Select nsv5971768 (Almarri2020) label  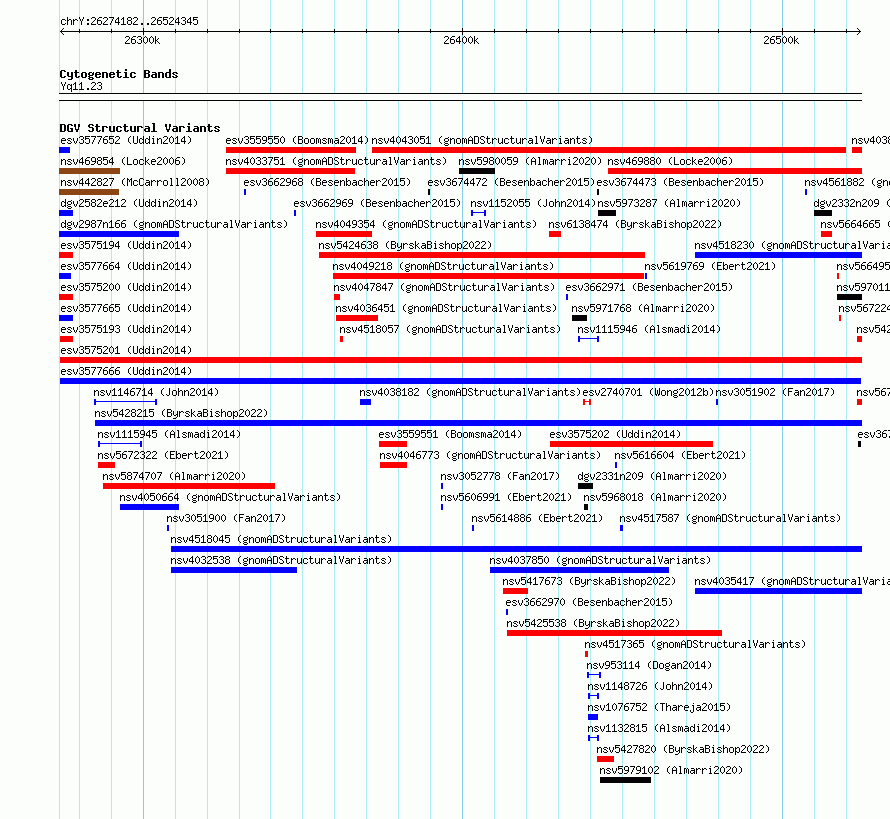click(x=643, y=308)
